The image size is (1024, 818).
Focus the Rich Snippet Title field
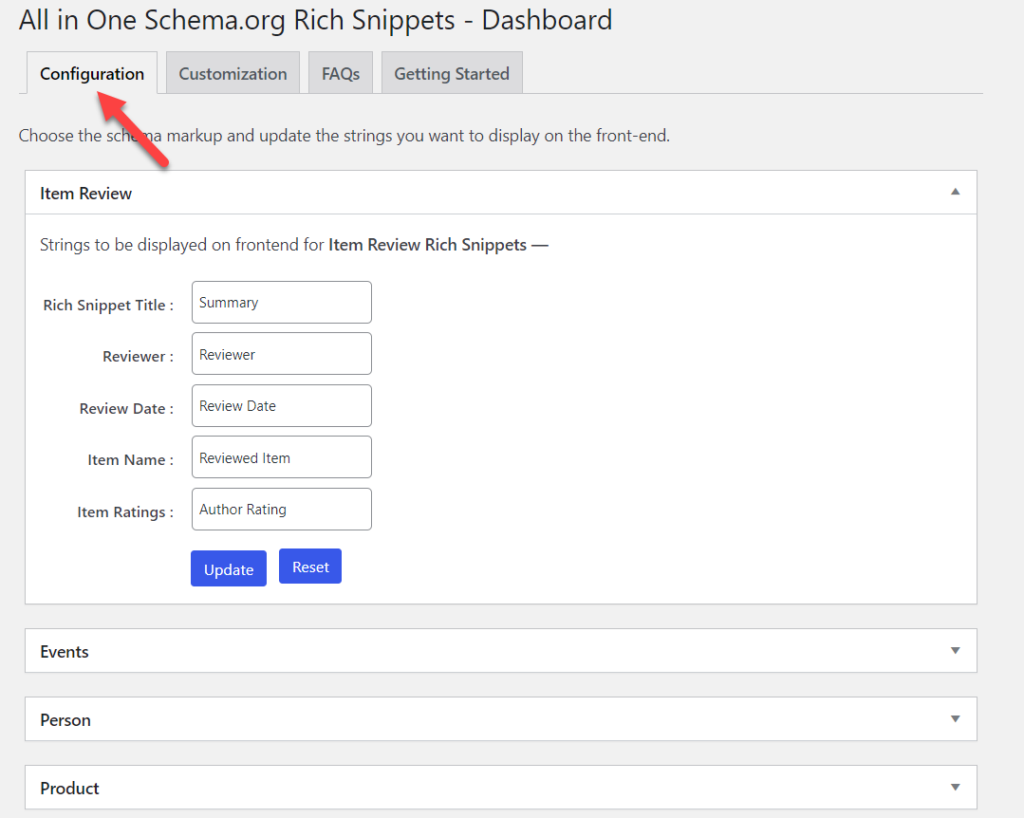[281, 302]
